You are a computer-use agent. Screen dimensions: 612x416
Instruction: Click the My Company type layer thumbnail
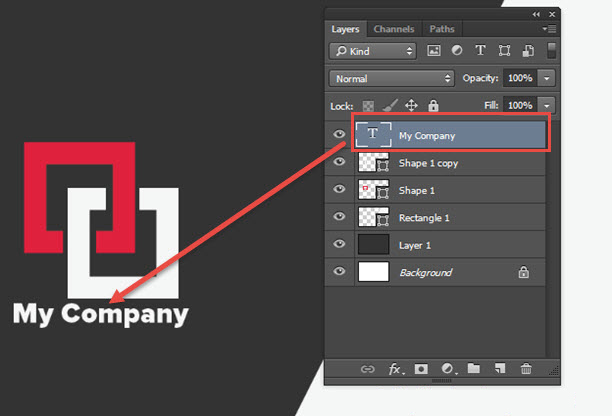tap(373, 134)
